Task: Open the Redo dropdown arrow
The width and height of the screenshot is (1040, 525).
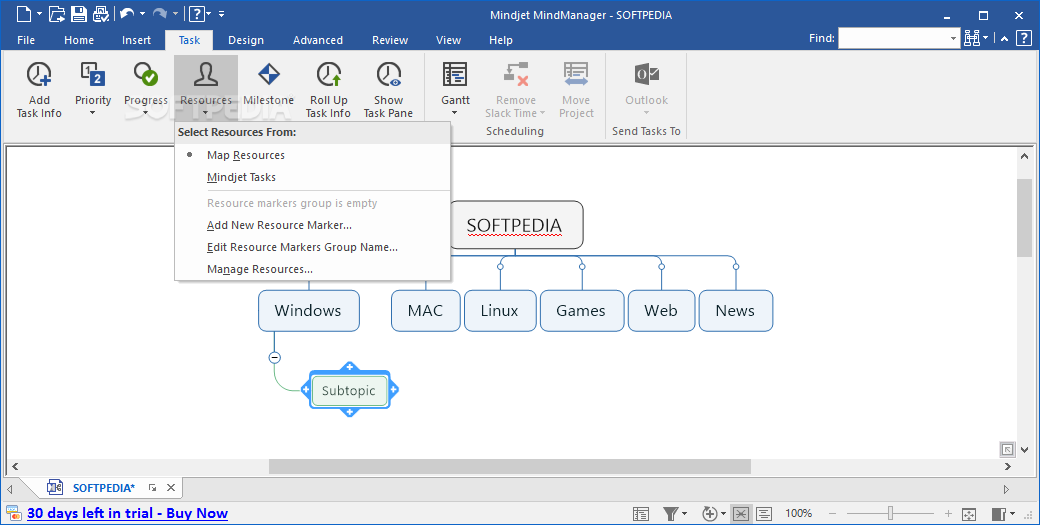Action: pyautogui.click(x=176, y=14)
